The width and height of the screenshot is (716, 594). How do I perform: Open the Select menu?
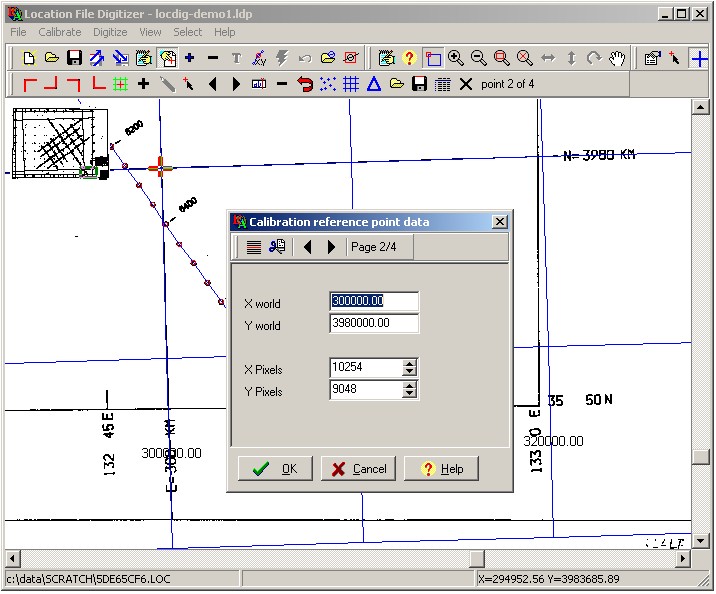click(187, 32)
